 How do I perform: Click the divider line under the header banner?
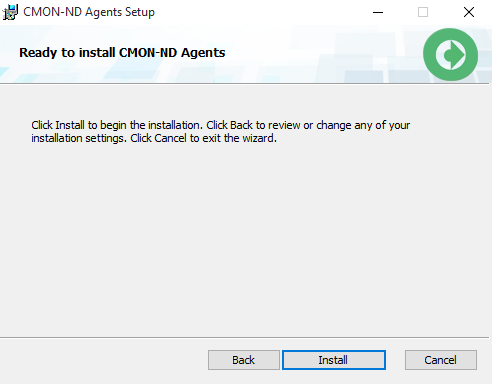click(245, 83)
